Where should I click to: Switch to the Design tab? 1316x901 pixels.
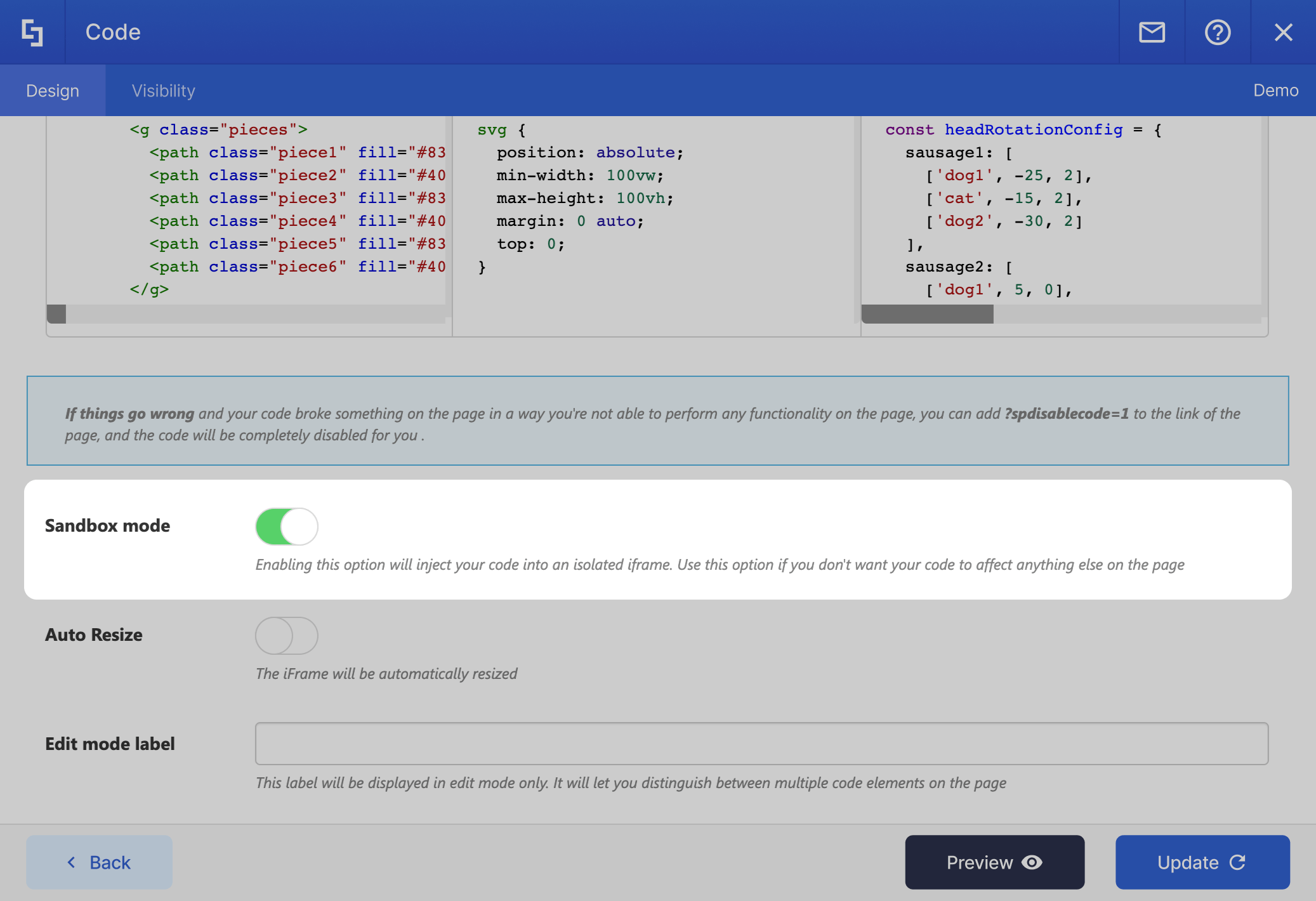53,91
